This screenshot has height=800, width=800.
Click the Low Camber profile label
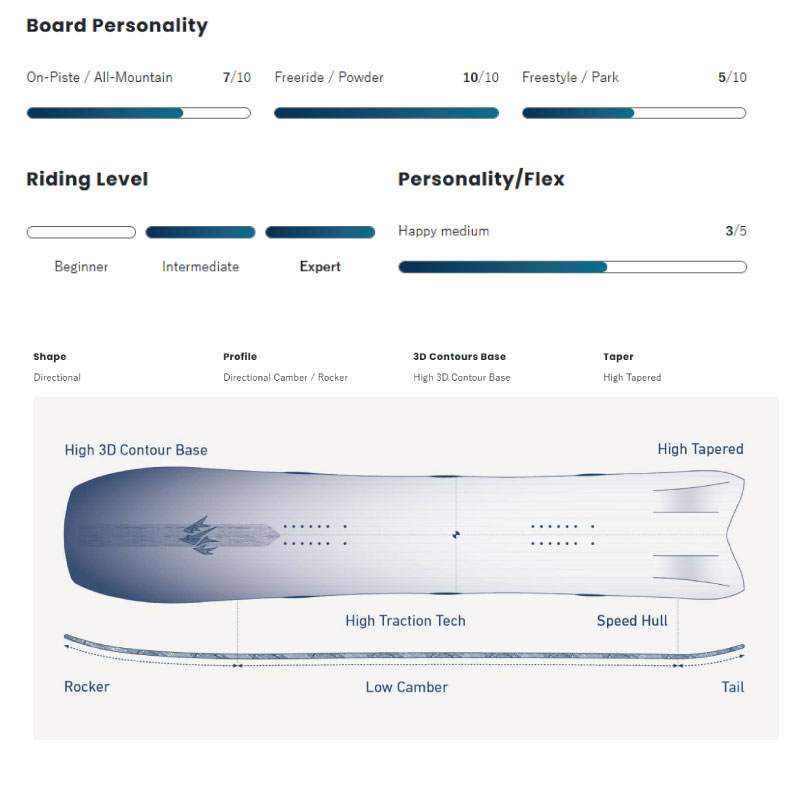pos(406,687)
